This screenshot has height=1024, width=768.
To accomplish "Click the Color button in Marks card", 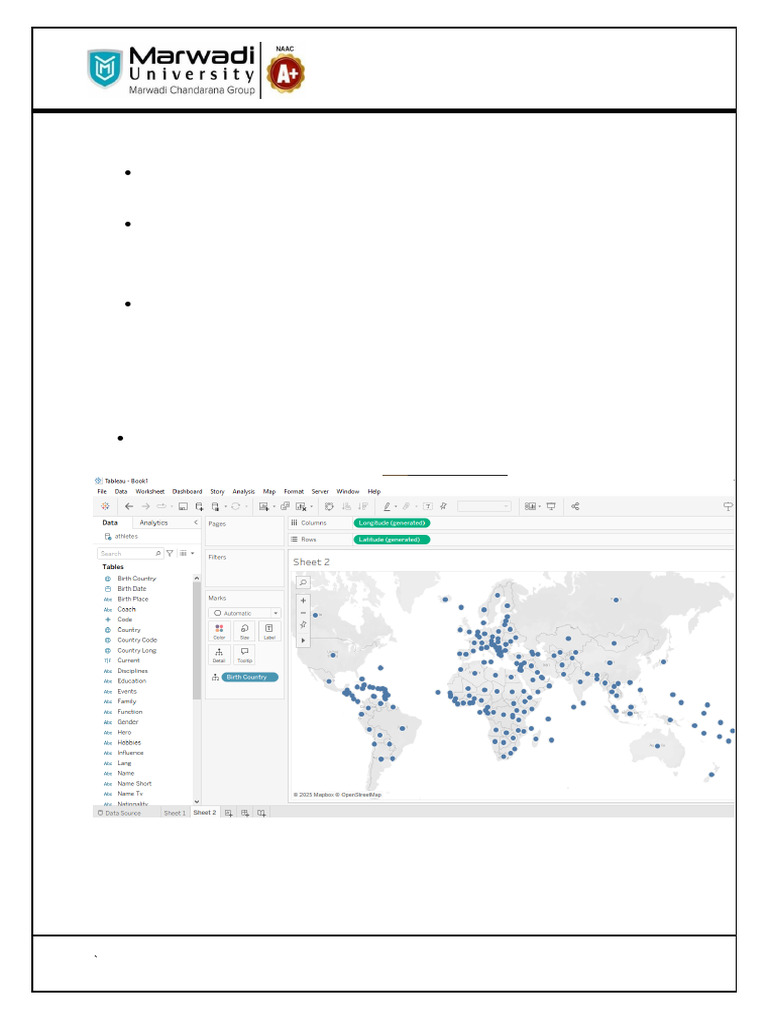I will pos(219,631).
